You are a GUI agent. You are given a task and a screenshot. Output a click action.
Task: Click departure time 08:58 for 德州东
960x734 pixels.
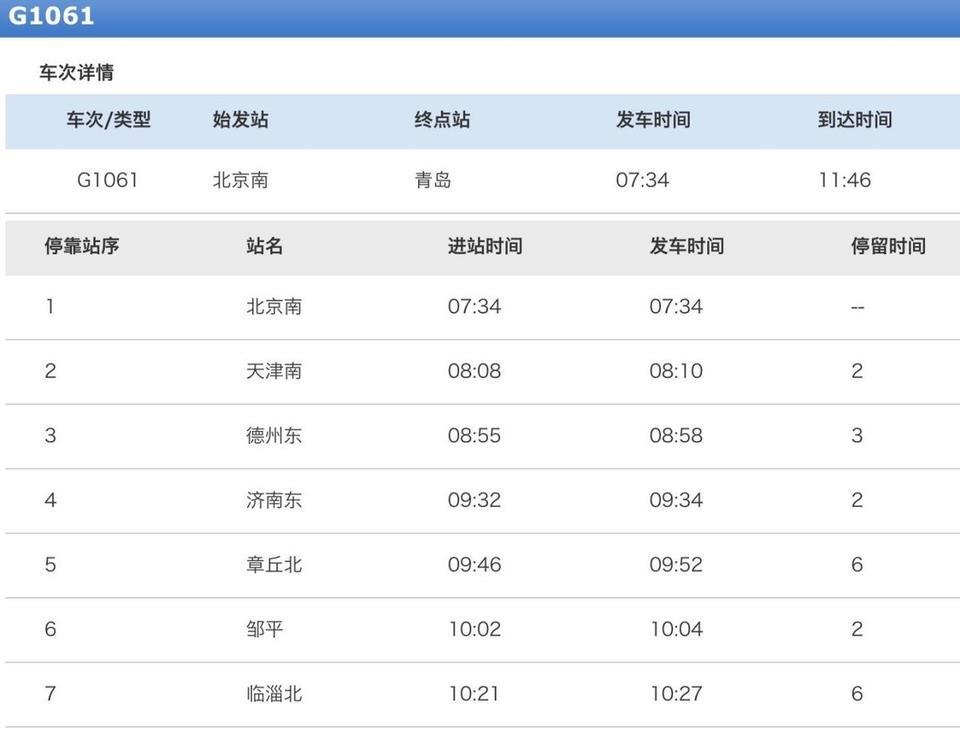(676, 435)
